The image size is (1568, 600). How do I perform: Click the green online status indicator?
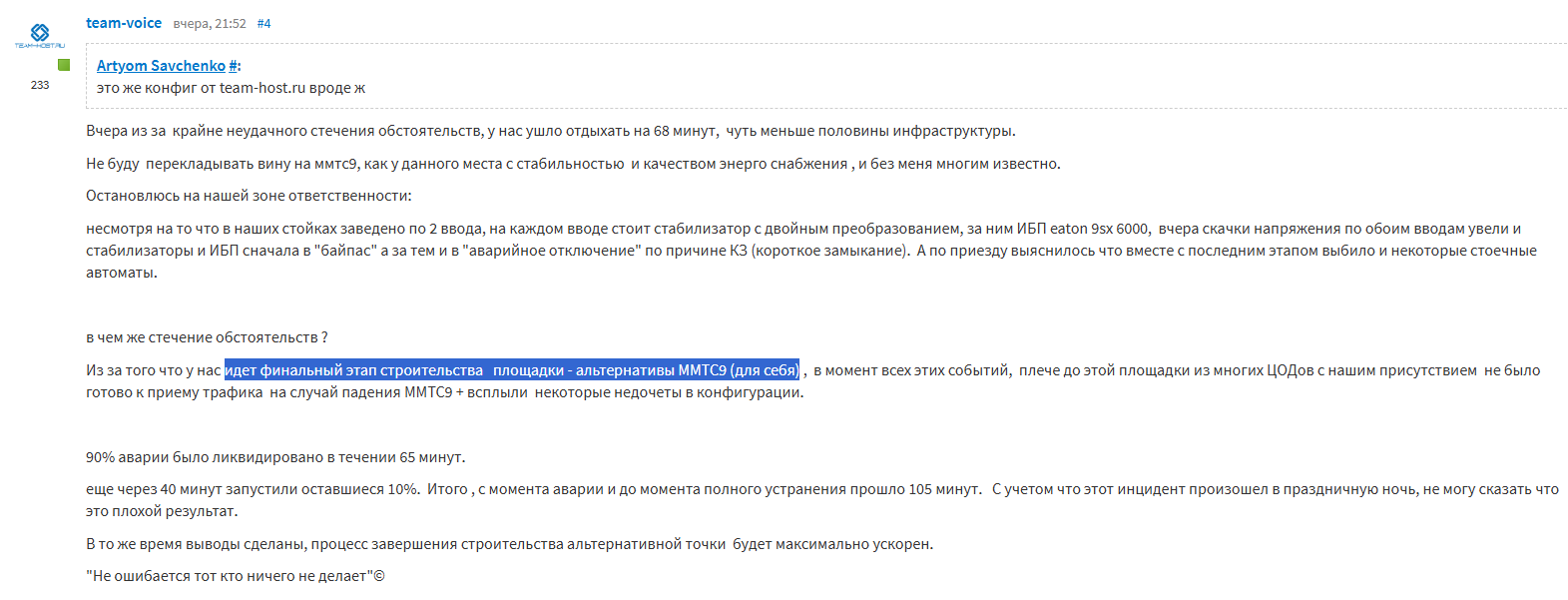click(64, 65)
